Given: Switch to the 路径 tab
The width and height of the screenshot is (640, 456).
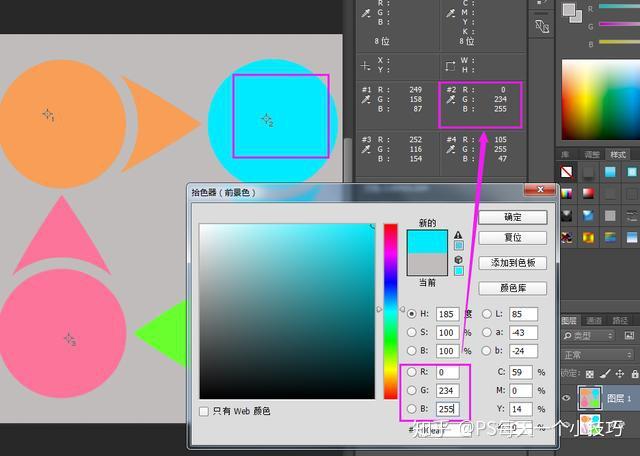Looking at the screenshot, I should click(x=620, y=320).
